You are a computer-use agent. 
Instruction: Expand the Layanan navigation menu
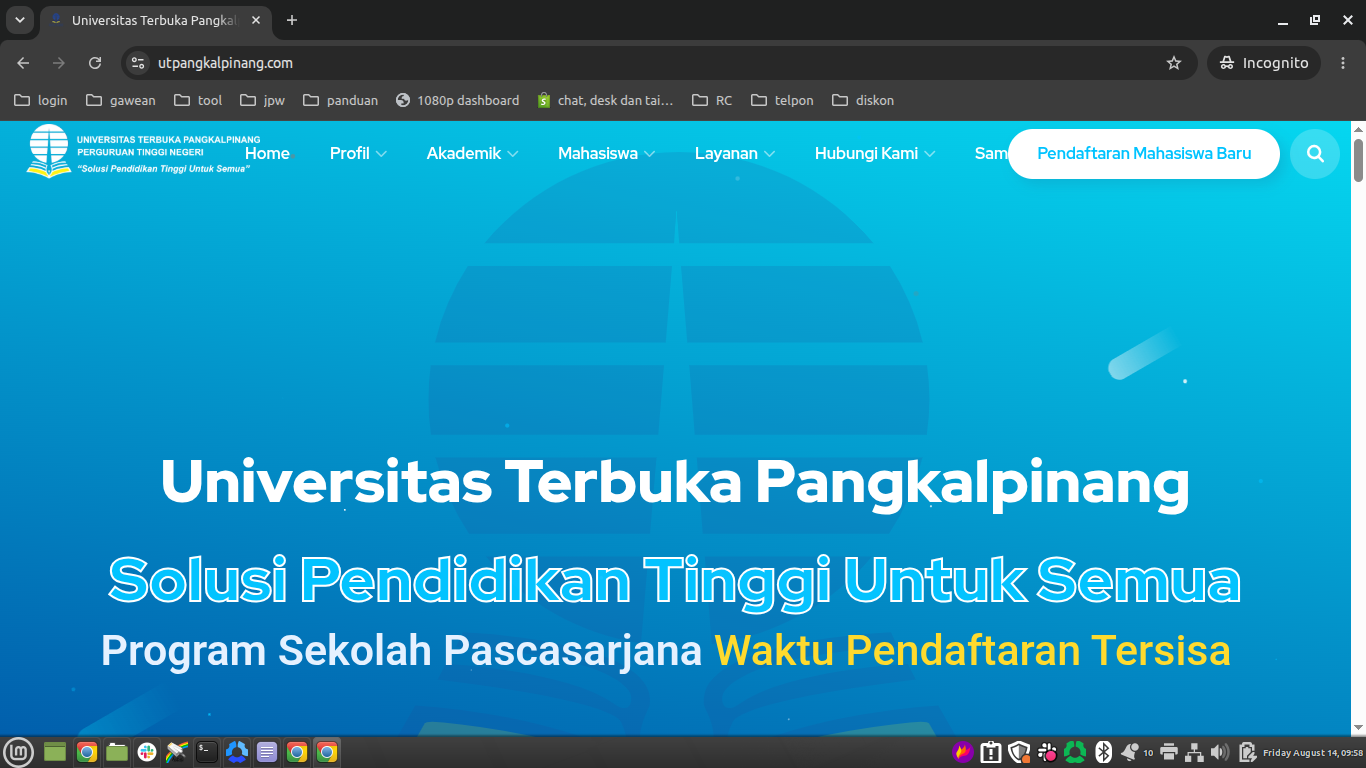click(735, 153)
